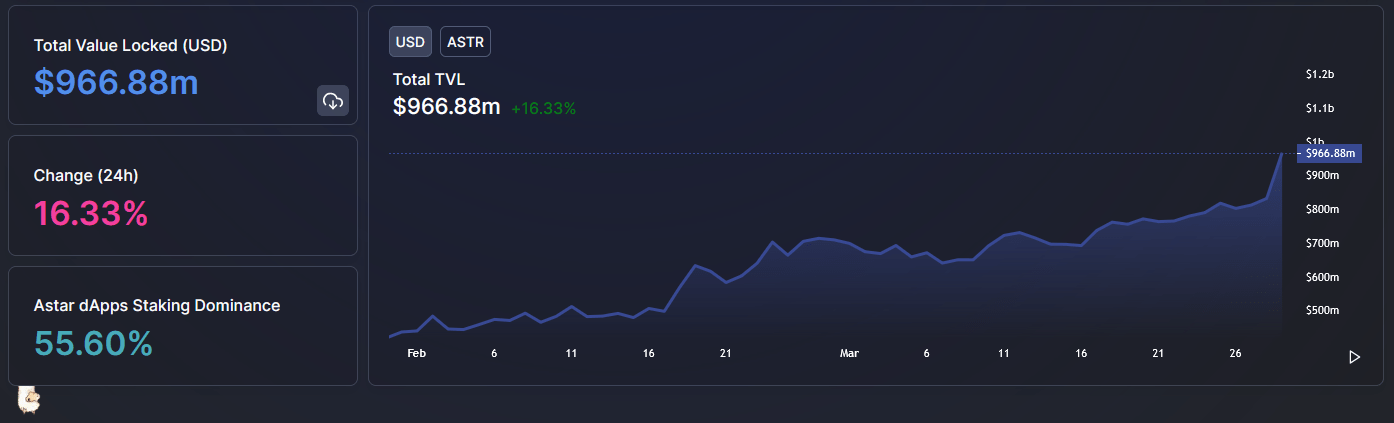Viewport: 1394px width, 423px height.
Task: Click the teal 55.60% dominance value
Action: (93, 343)
